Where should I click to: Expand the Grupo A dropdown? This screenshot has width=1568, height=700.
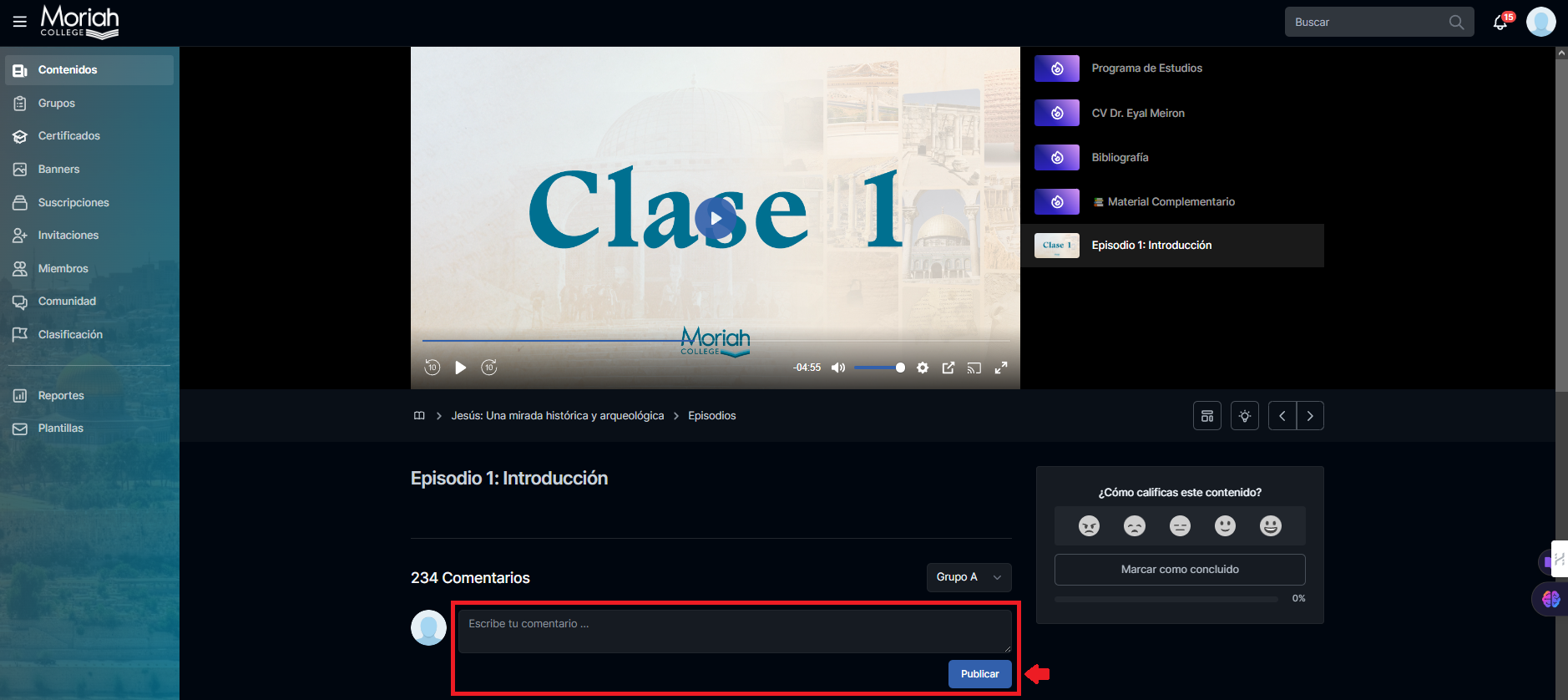coord(969,577)
